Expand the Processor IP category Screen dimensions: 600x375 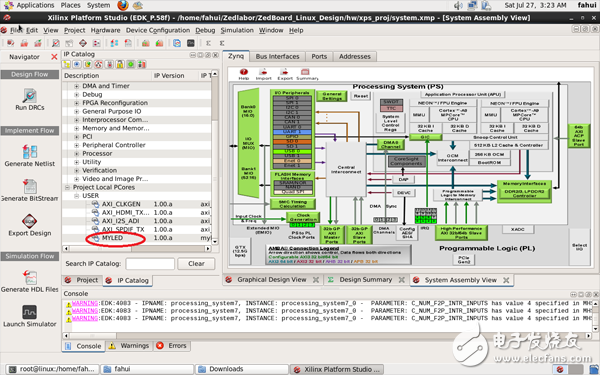tap(77, 153)
